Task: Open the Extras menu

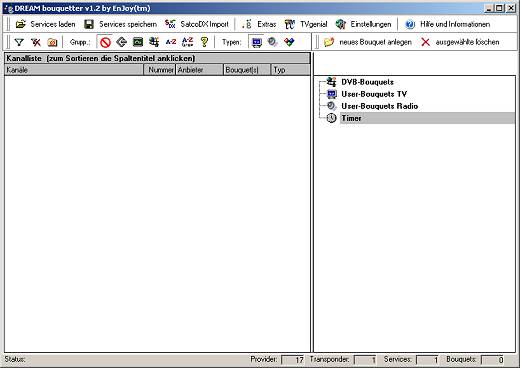Action: 260,24
